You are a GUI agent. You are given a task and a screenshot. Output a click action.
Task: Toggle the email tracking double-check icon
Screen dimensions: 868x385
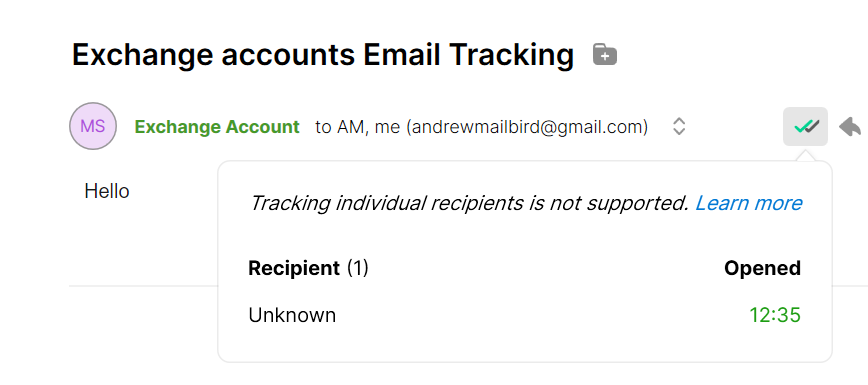point(805,127)
